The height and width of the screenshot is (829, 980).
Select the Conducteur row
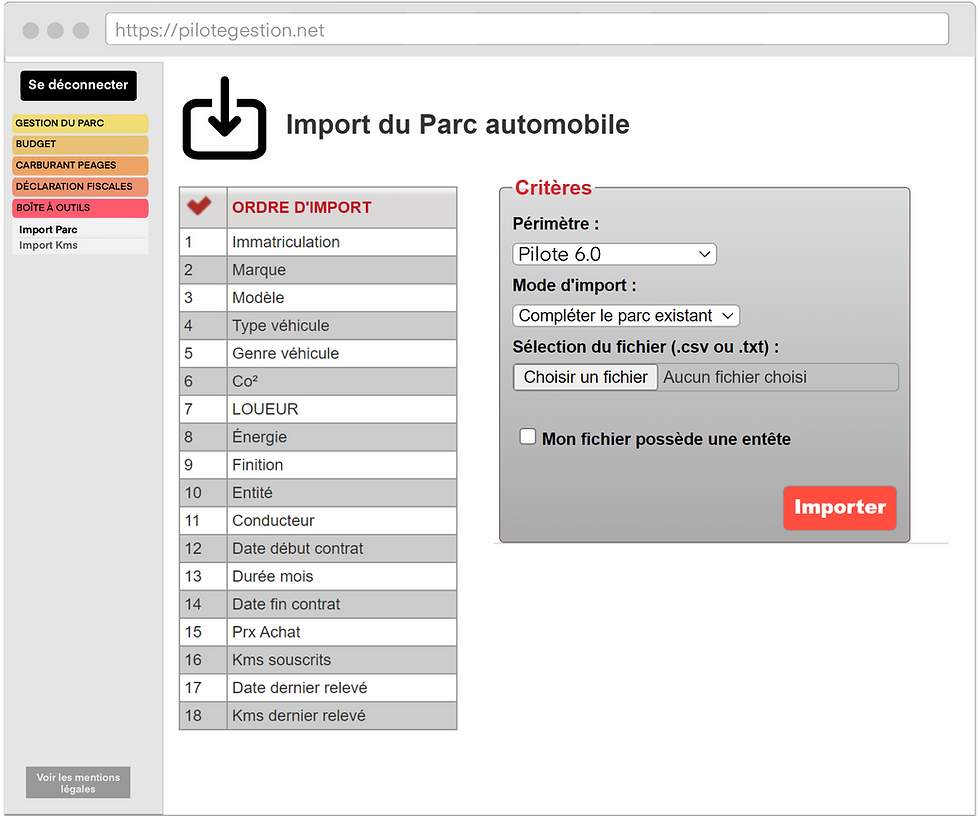coord(318,520)
